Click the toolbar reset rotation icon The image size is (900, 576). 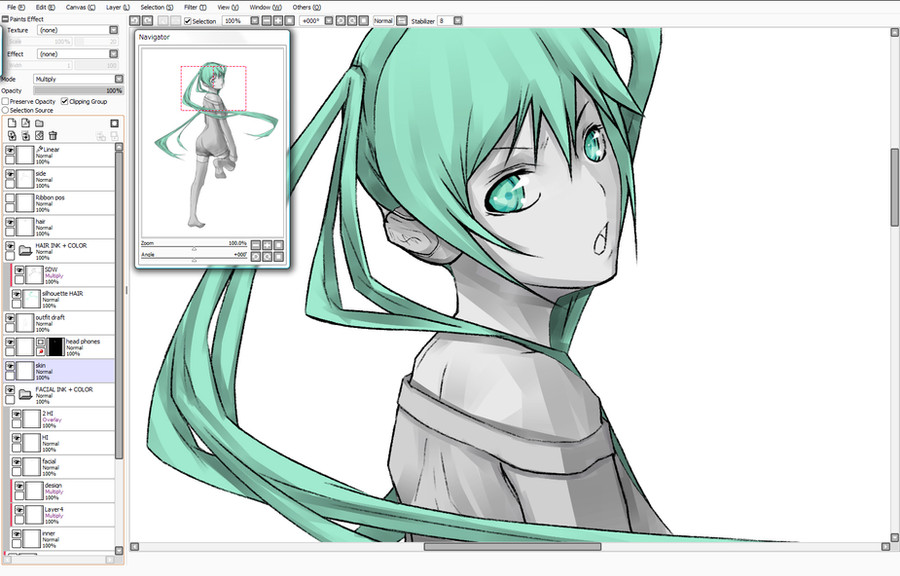pos(363,21)
